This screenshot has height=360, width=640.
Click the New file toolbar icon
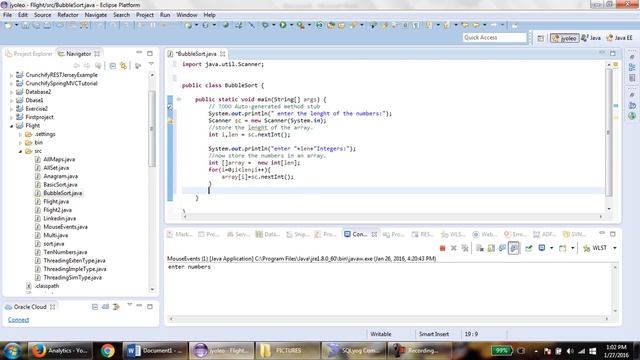(8, 25)
